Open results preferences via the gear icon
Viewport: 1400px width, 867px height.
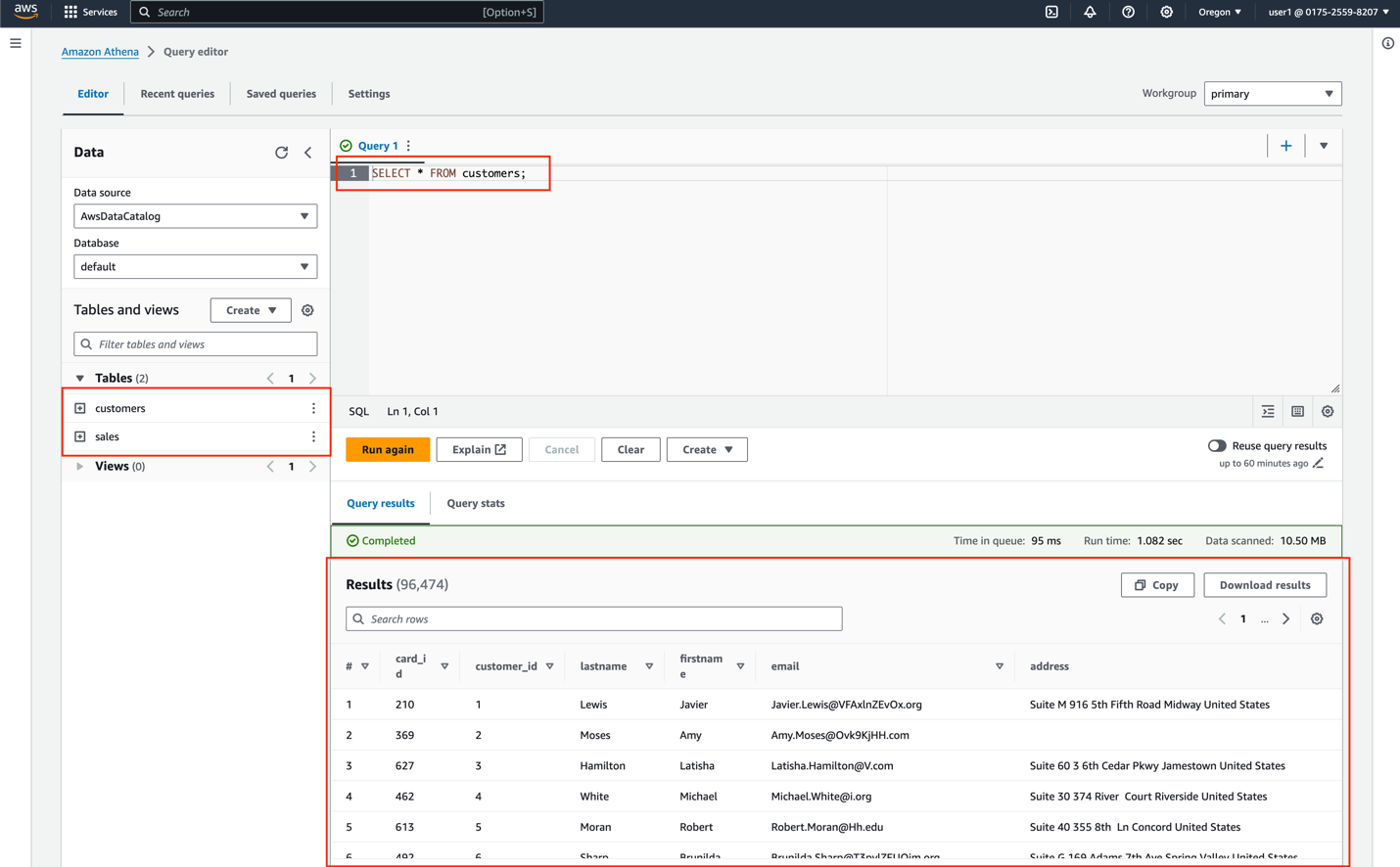point(1317,618)
